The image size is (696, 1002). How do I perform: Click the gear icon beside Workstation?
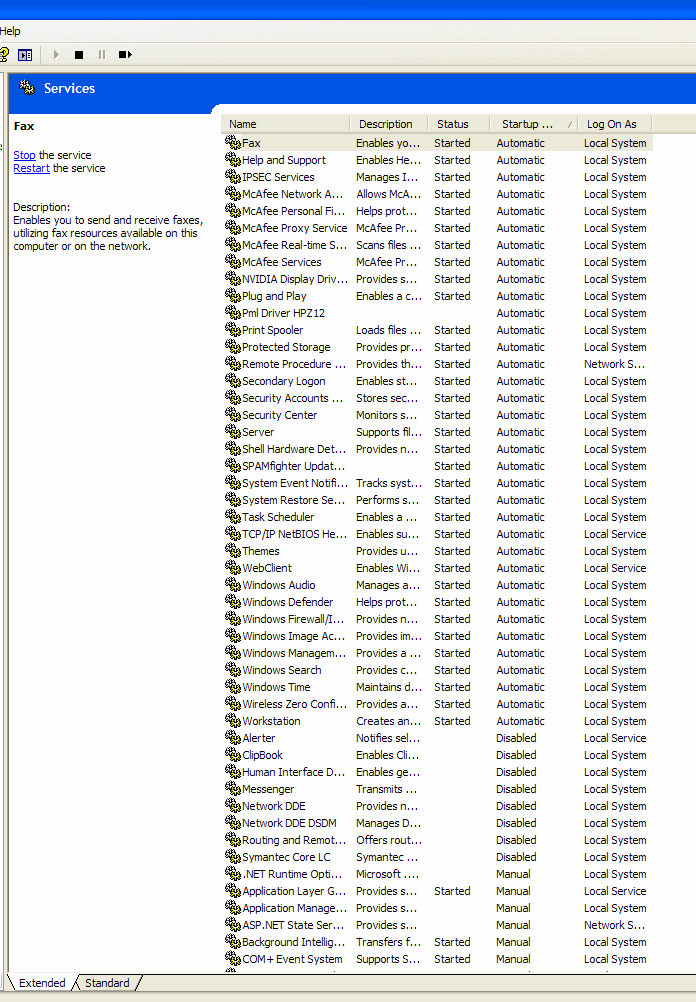(x=233, y=720)
